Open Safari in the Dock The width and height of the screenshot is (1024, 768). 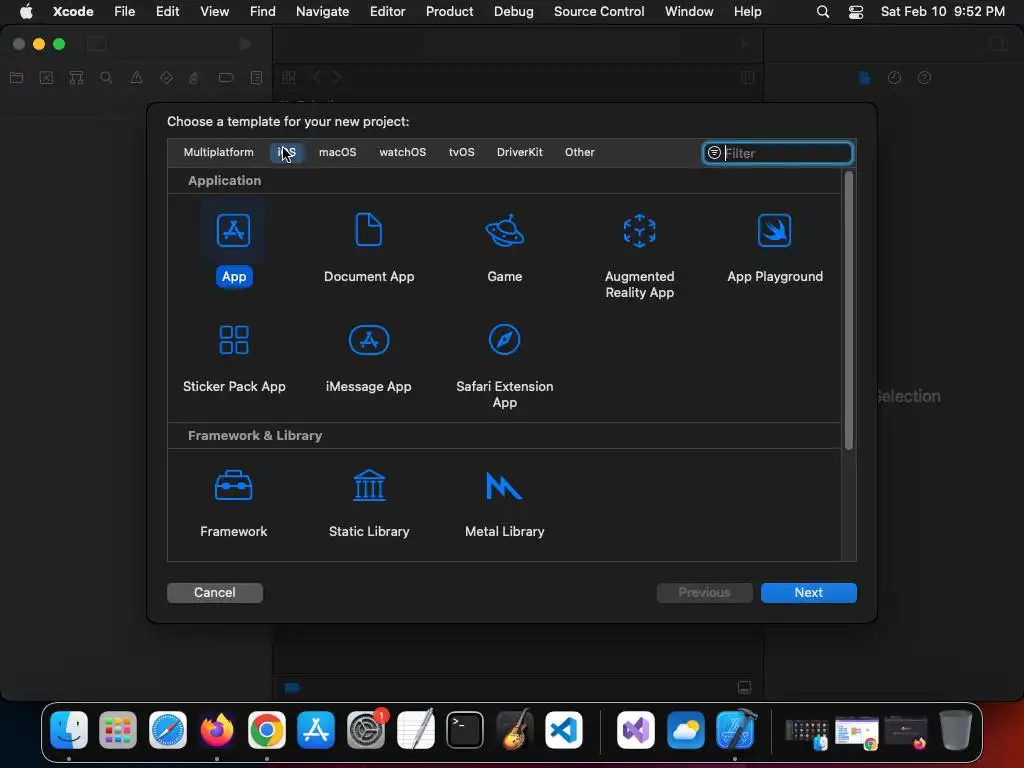(x=168, y=730)
